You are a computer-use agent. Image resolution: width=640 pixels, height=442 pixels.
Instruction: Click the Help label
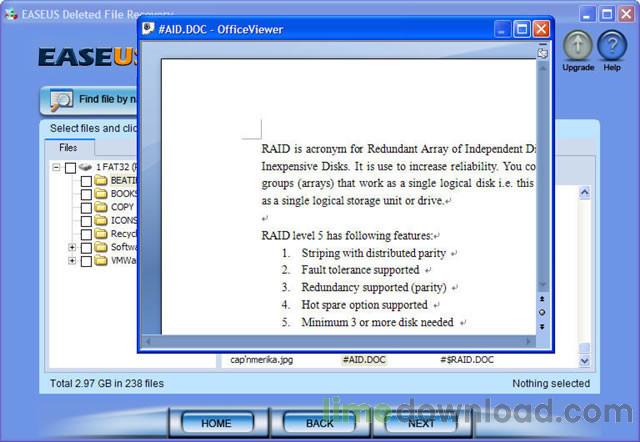[612, 67]
